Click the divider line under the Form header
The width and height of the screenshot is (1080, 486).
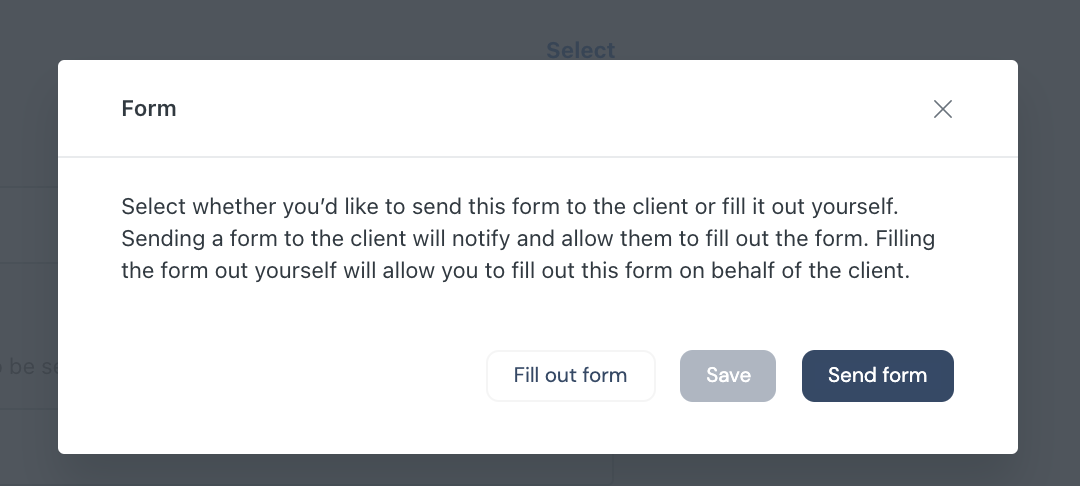pyautogui.click(x=538, y=157)
